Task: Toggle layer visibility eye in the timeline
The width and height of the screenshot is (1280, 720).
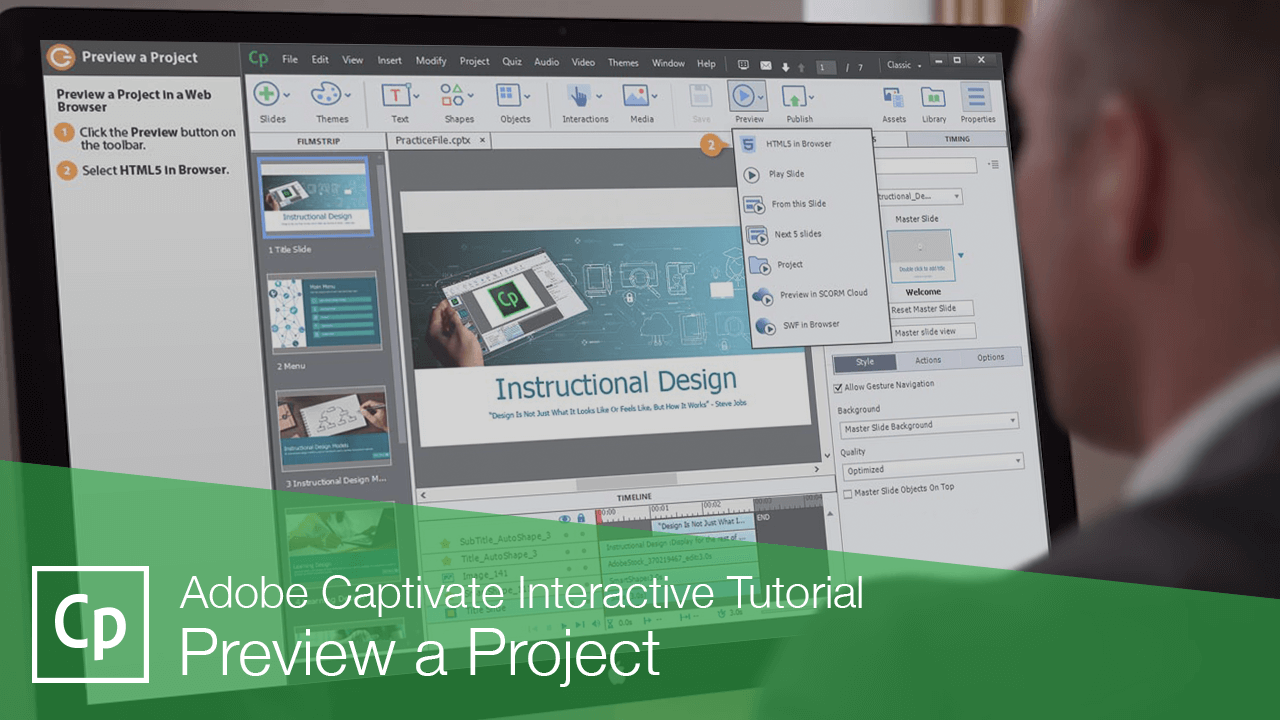Action: (x=565, y=519)
